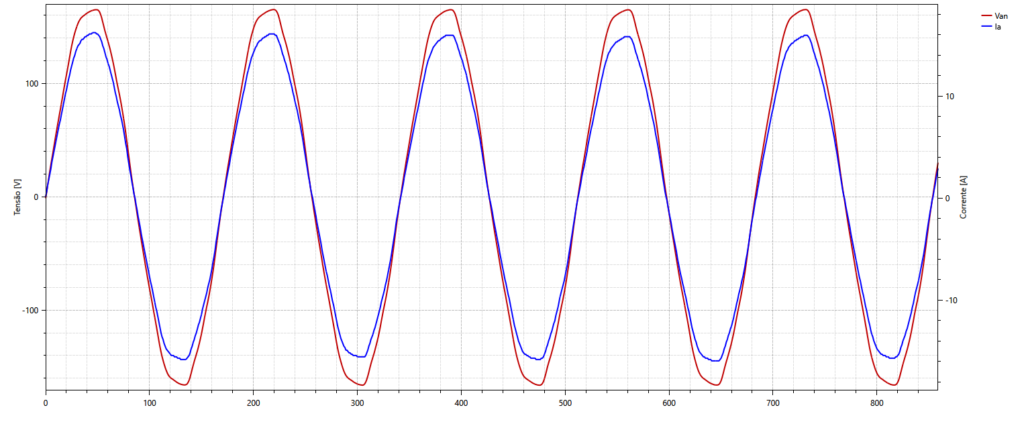Click the 10 tick on the current axis
The height and width of the screenshot is (422, 1024).
(949, 97)
